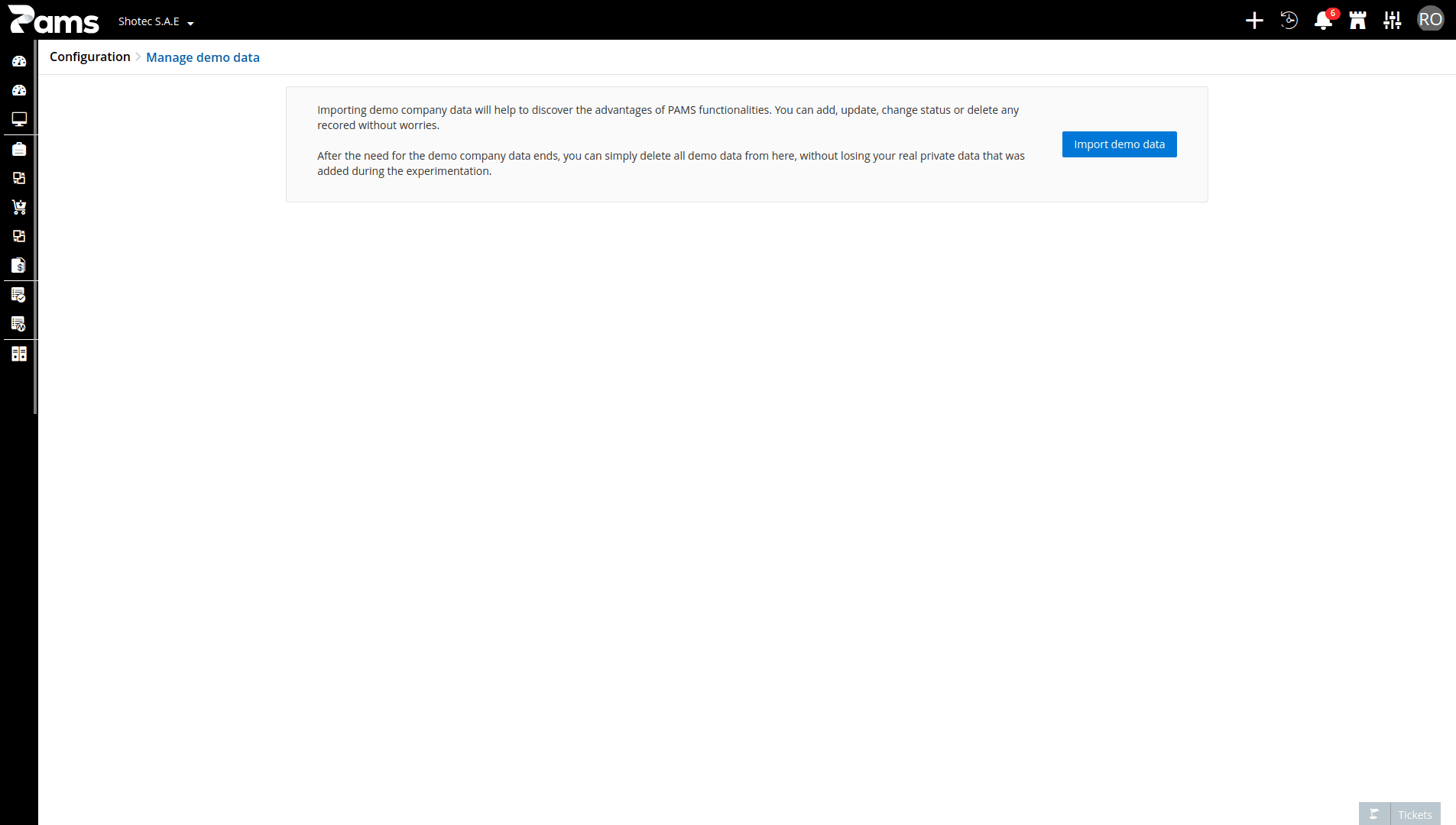The height and width of the screenshot is (825, 1456).
Task: Open the Tickets button
Action: 1415,814
